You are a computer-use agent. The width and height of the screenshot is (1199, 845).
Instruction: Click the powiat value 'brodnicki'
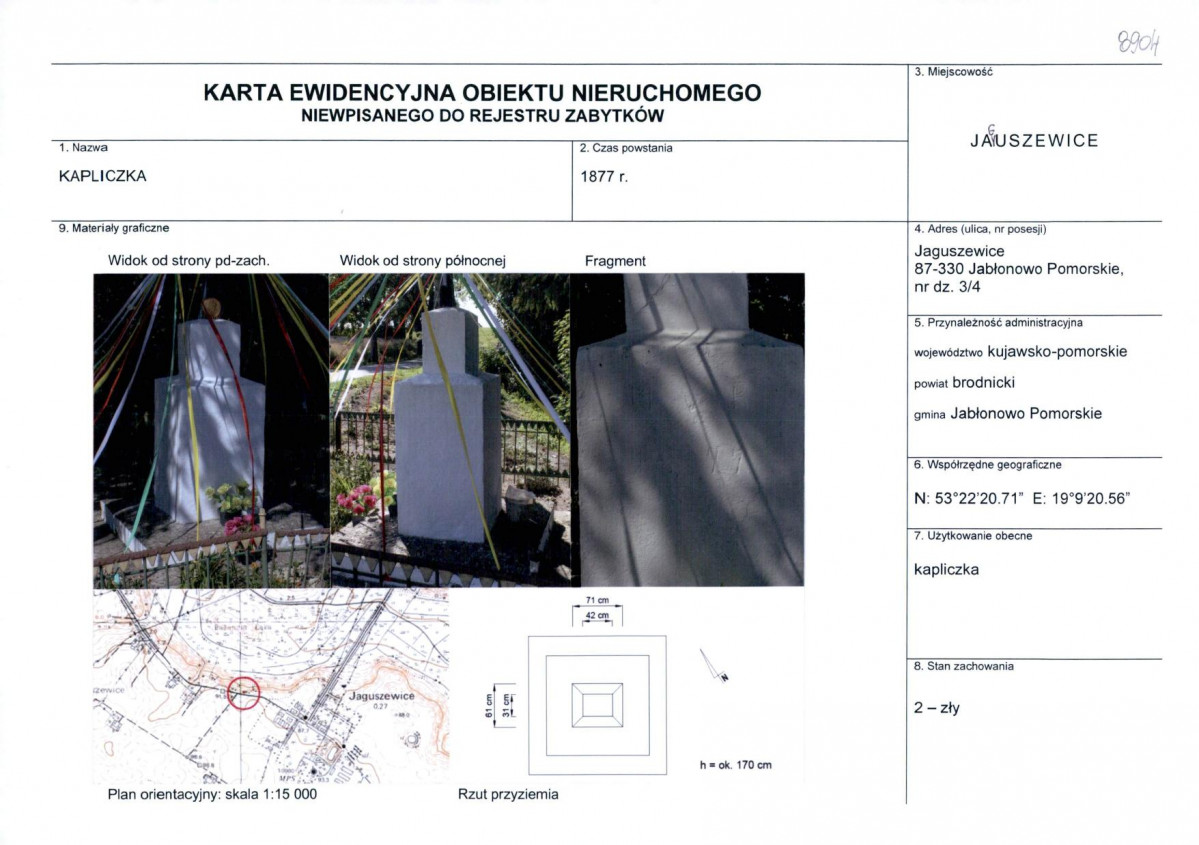983,382
